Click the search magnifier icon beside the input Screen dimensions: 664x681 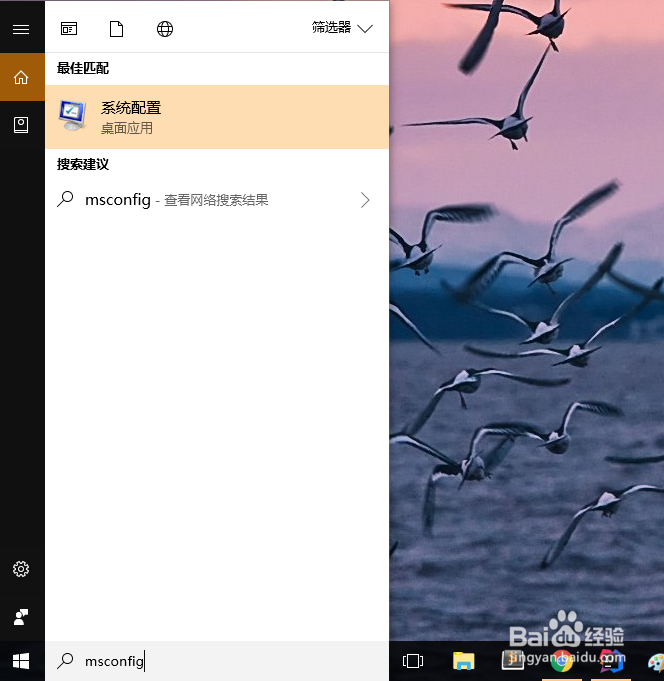tap(65, 661)
